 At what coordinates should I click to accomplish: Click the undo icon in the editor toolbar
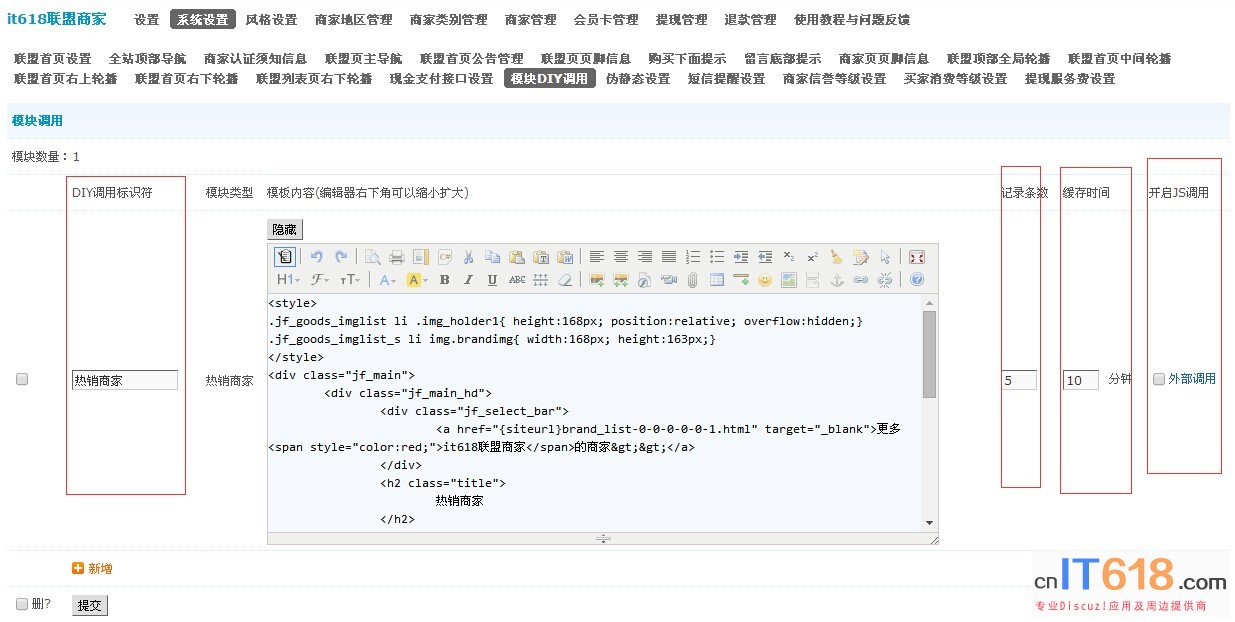317,256
